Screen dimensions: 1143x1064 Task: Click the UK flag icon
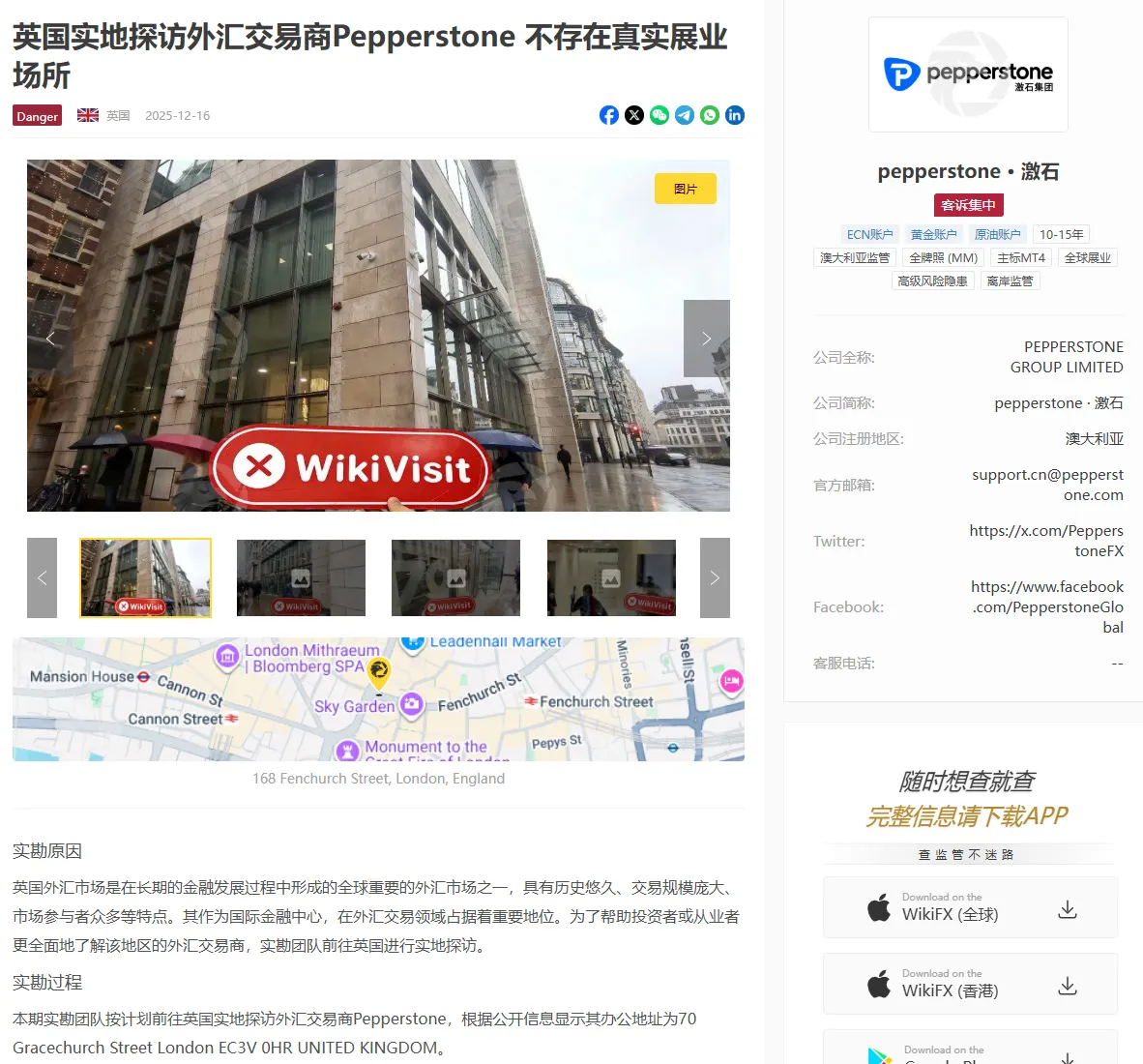[88, 115]
